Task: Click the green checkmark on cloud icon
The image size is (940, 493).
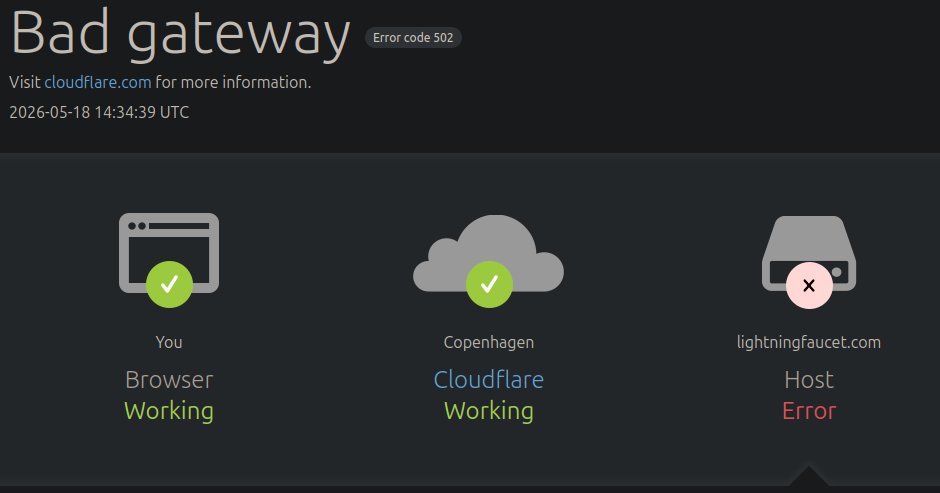Action: click(x=489, y=284)
